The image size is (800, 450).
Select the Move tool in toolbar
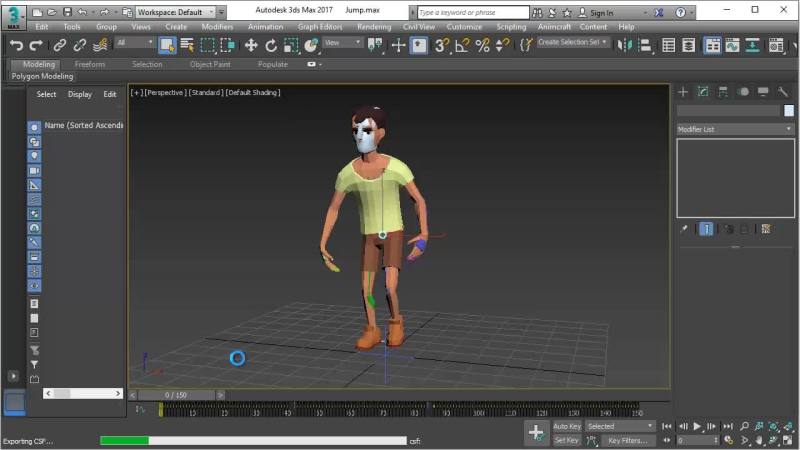(251, 45)
